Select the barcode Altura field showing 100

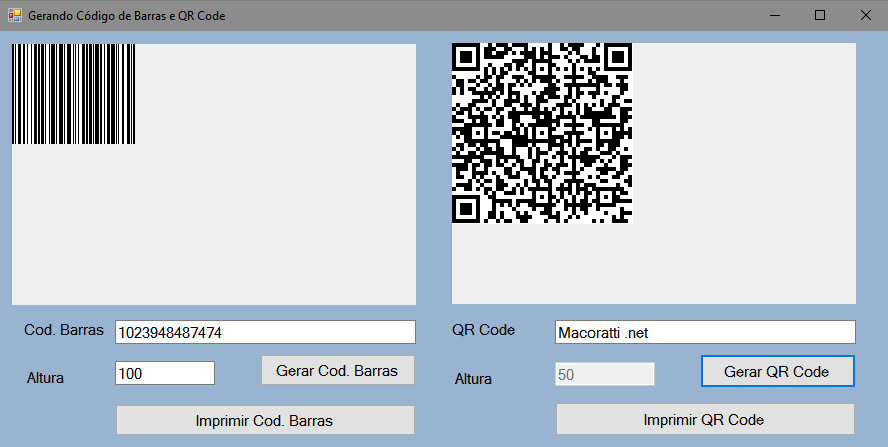tap(165, 373)
